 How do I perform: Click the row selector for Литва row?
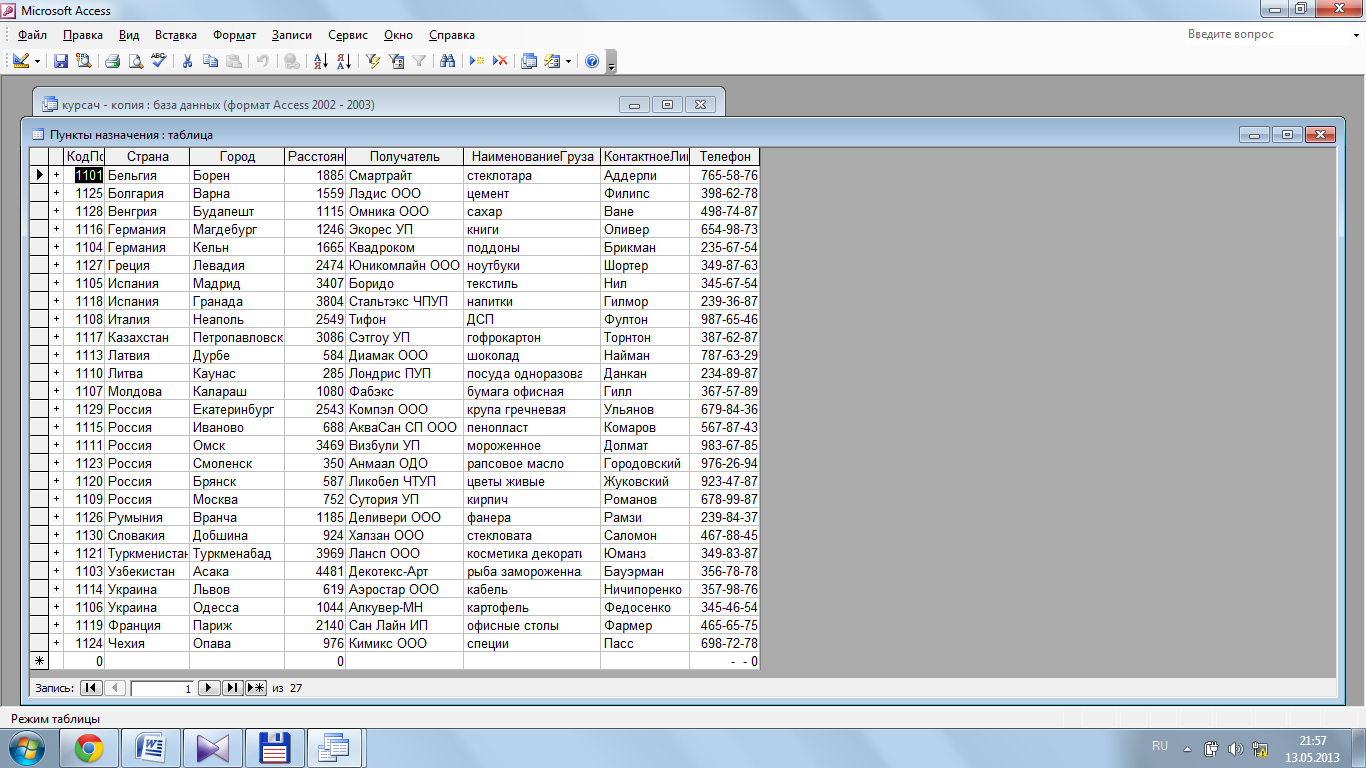(39, 373)
